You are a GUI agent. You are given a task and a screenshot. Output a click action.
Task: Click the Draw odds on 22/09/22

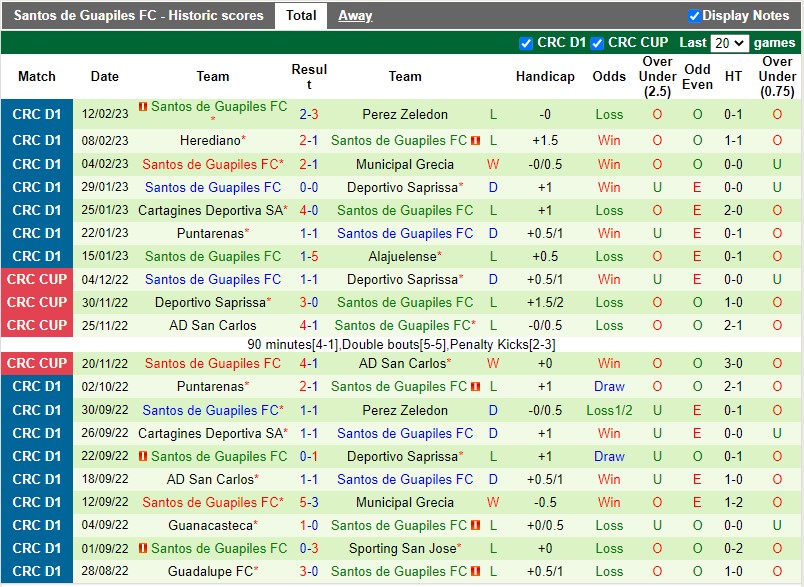(609, 456)
